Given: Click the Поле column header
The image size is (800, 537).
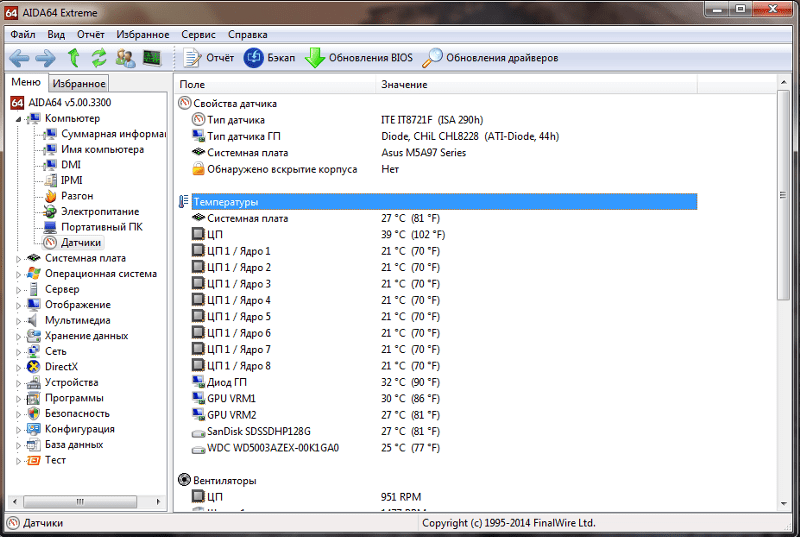Looking at the screenshot, I should 276,85.
